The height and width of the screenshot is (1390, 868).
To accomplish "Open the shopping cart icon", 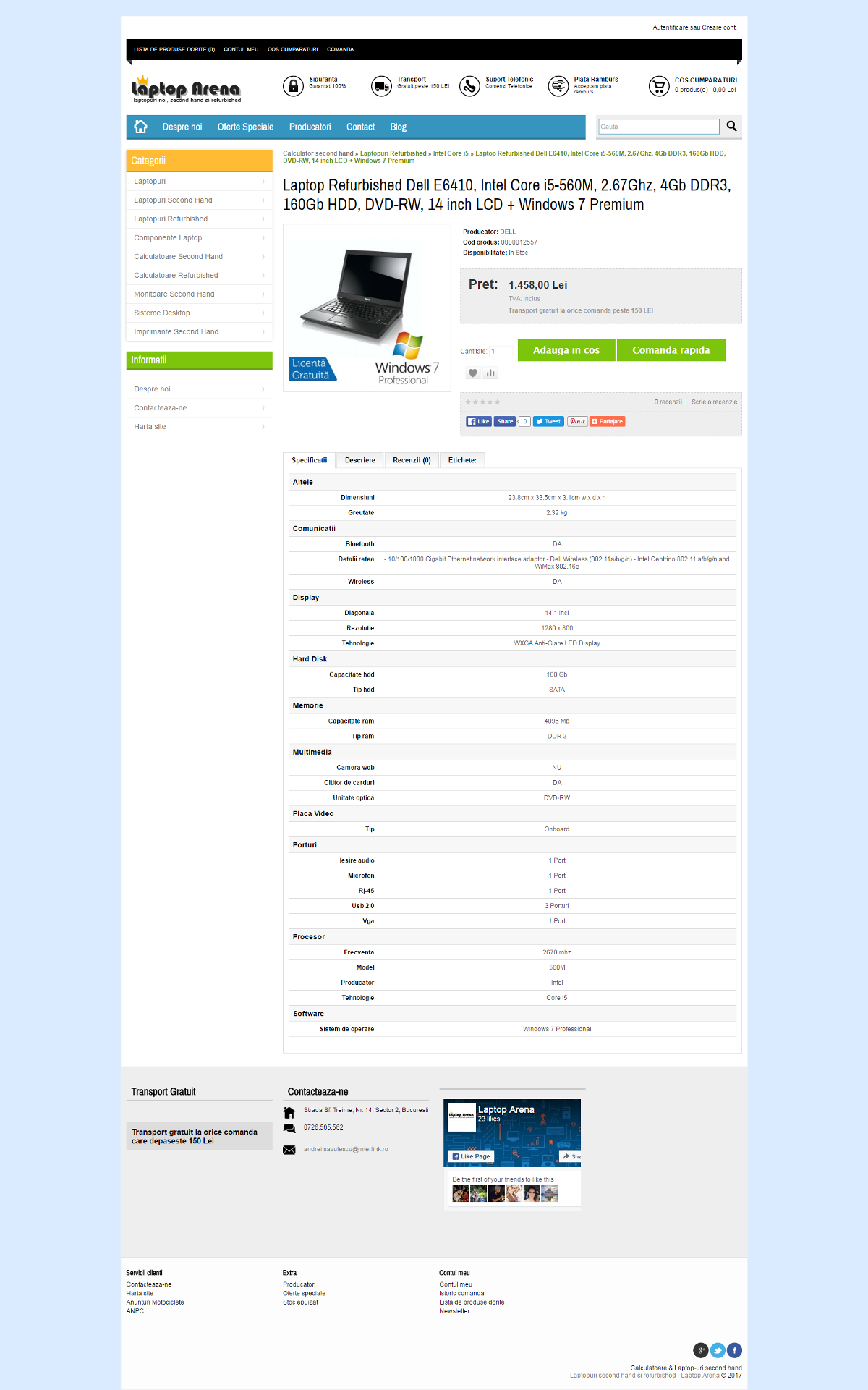I will [x=658, y=86].
